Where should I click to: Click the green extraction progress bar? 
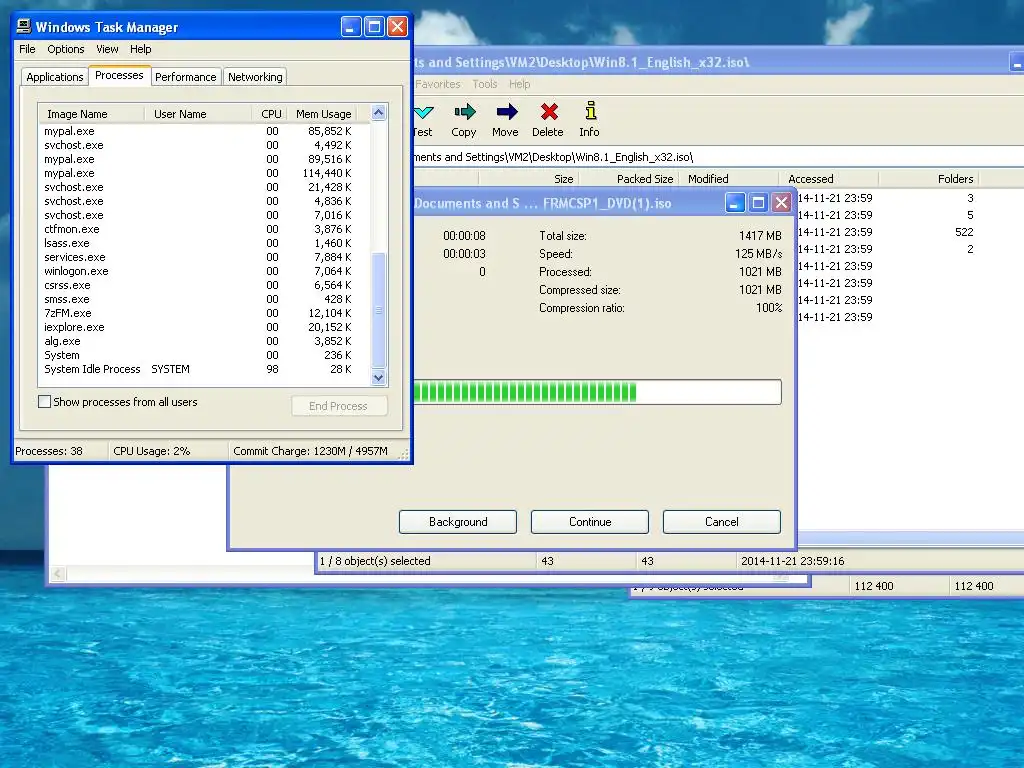pos(597,392)
